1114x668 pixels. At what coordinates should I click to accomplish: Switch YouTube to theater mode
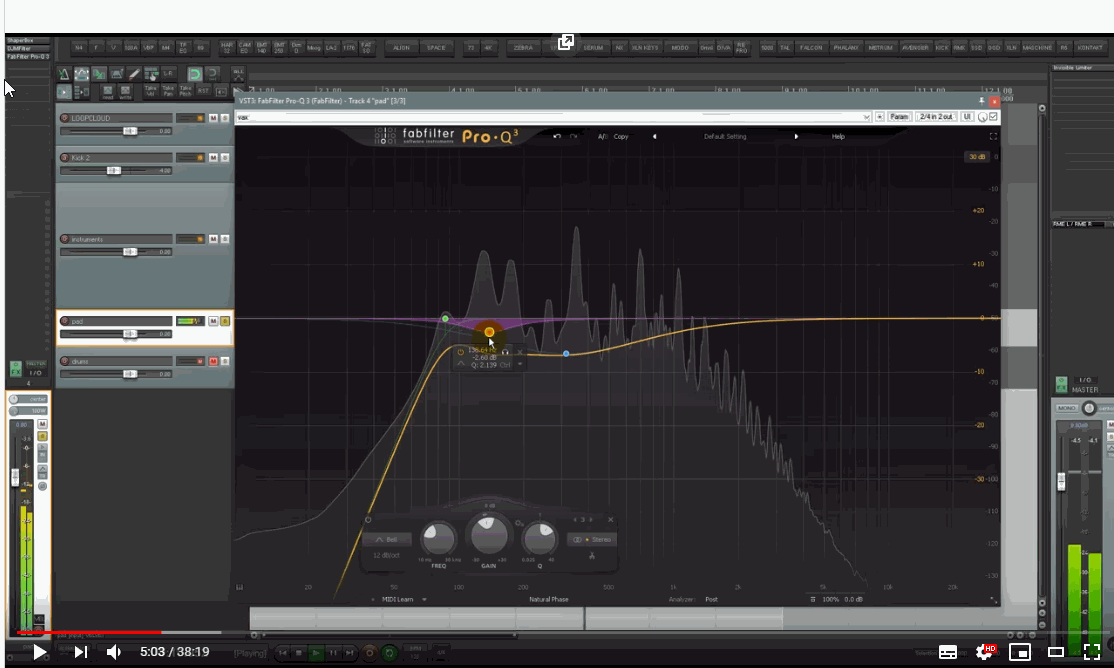tap(1056, 652)
